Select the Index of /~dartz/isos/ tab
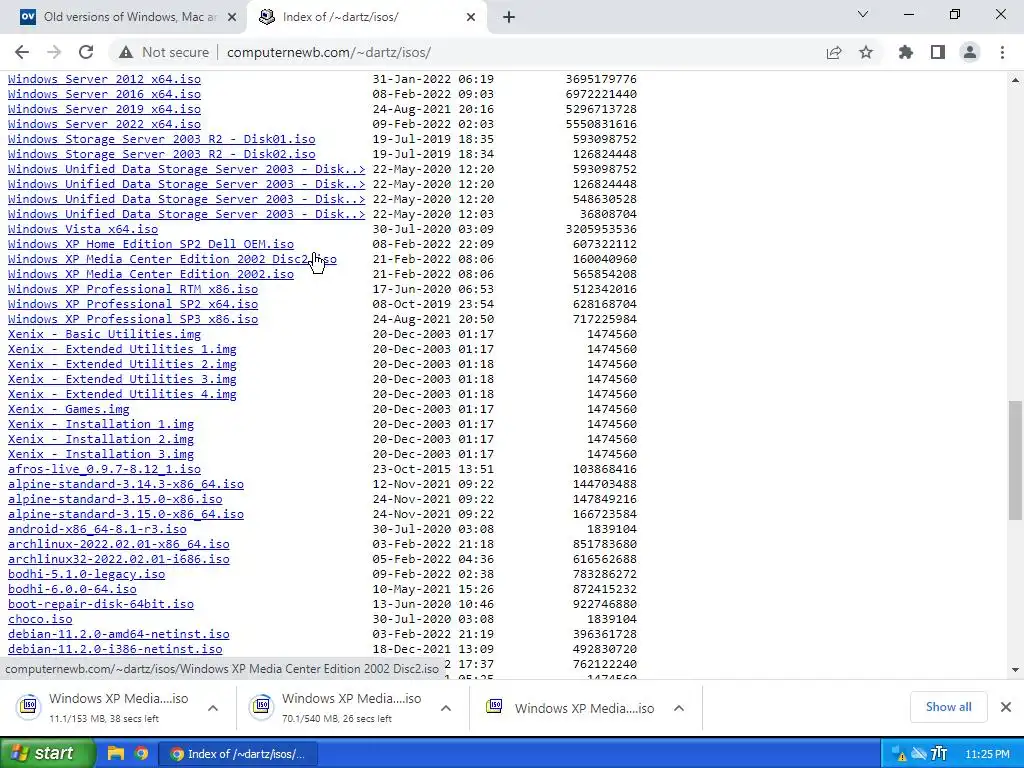 coord(367,17)
